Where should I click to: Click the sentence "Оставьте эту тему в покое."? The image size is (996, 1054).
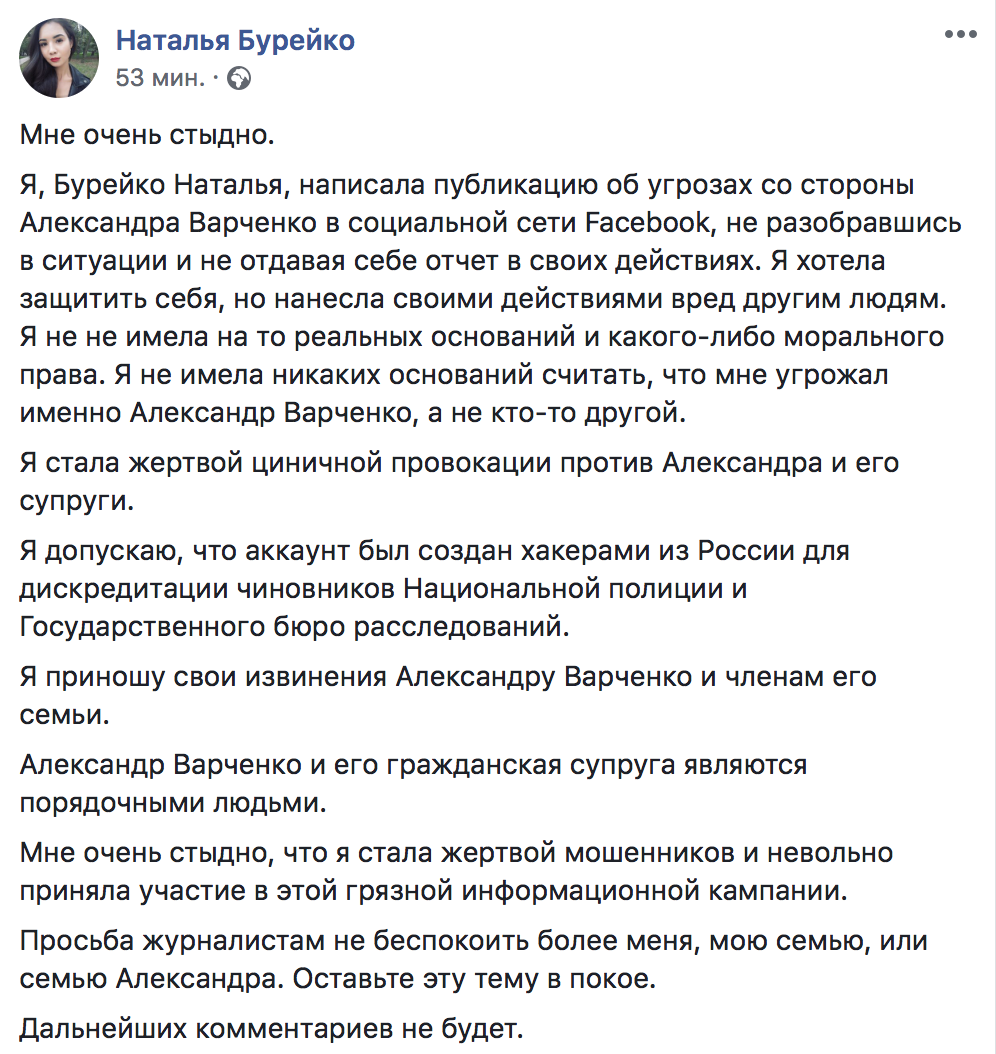474,979
